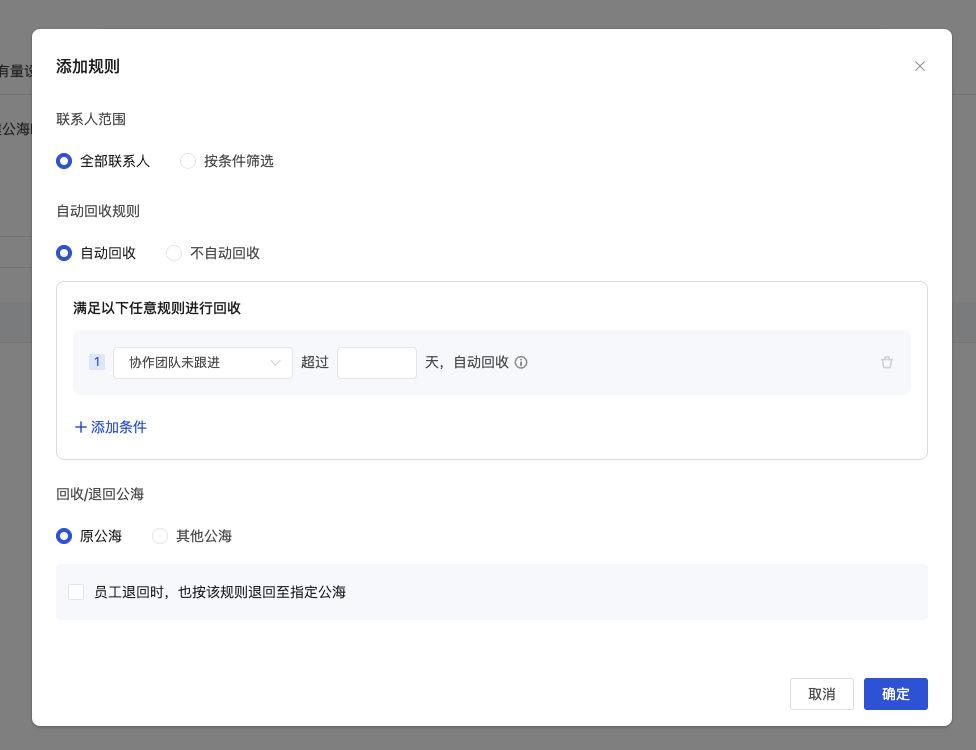
Task: Click the days input field after 超过
Action: coord(377,363)
